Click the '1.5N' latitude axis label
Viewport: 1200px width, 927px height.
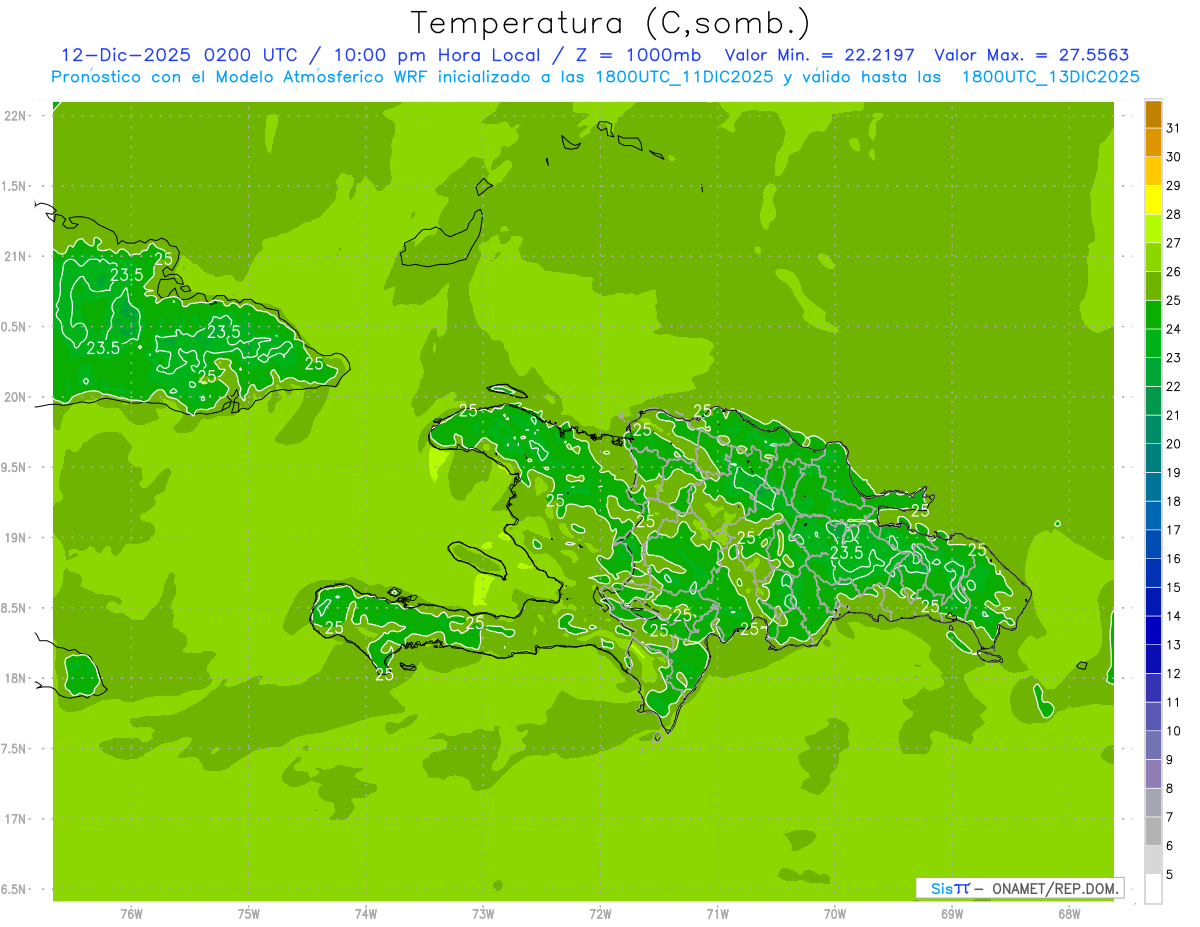[14, 186]
